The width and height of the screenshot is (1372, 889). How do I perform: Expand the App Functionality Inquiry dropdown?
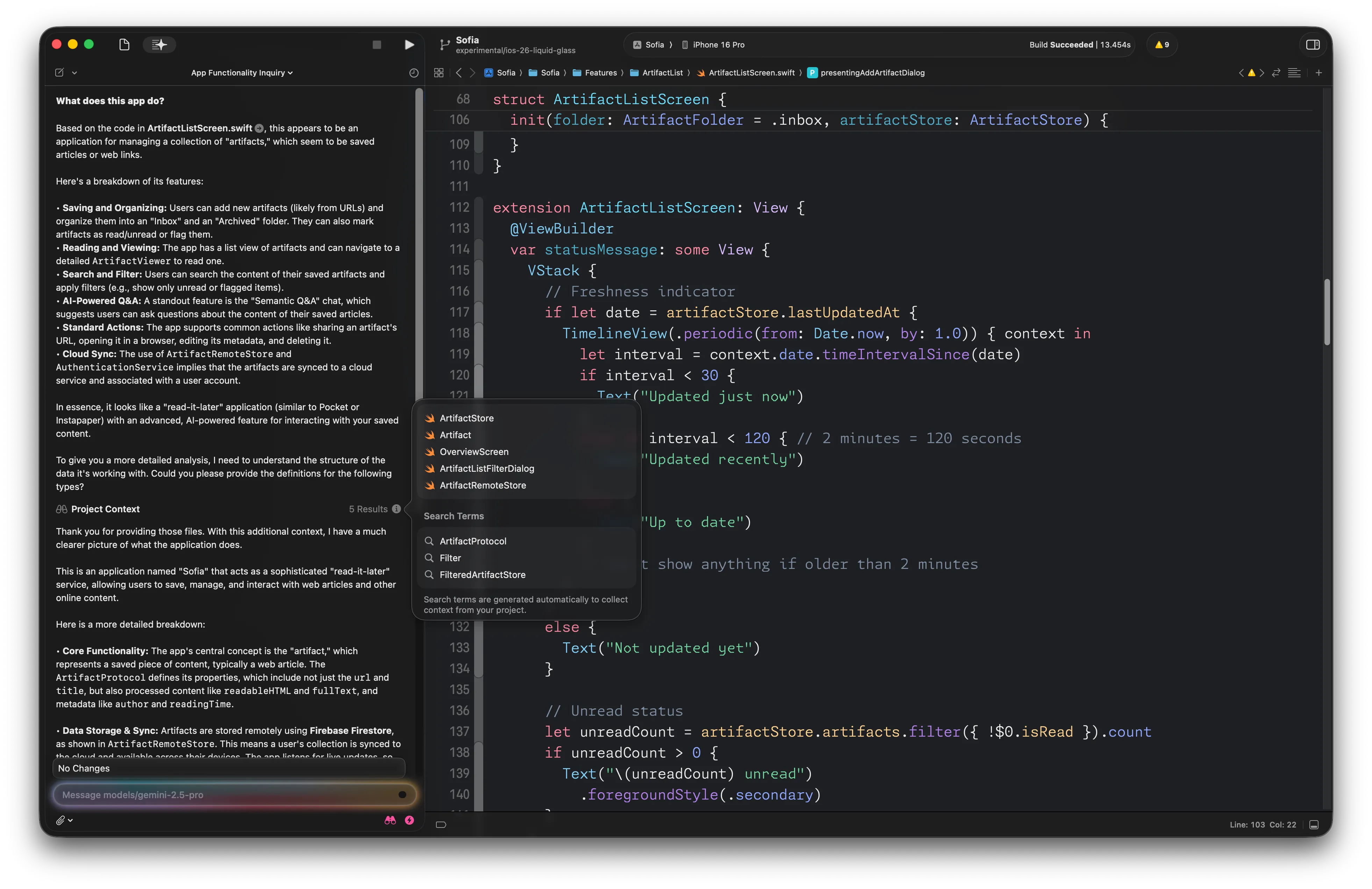(242, 73)
